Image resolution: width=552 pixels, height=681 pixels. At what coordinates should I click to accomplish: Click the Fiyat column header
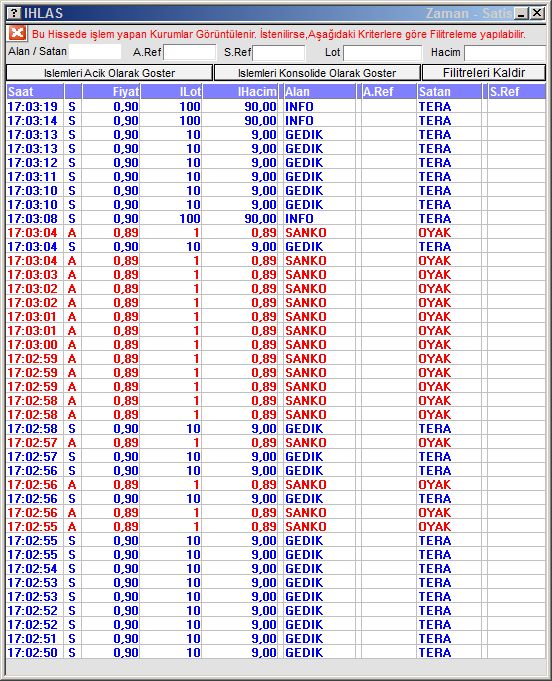point(111,92)
